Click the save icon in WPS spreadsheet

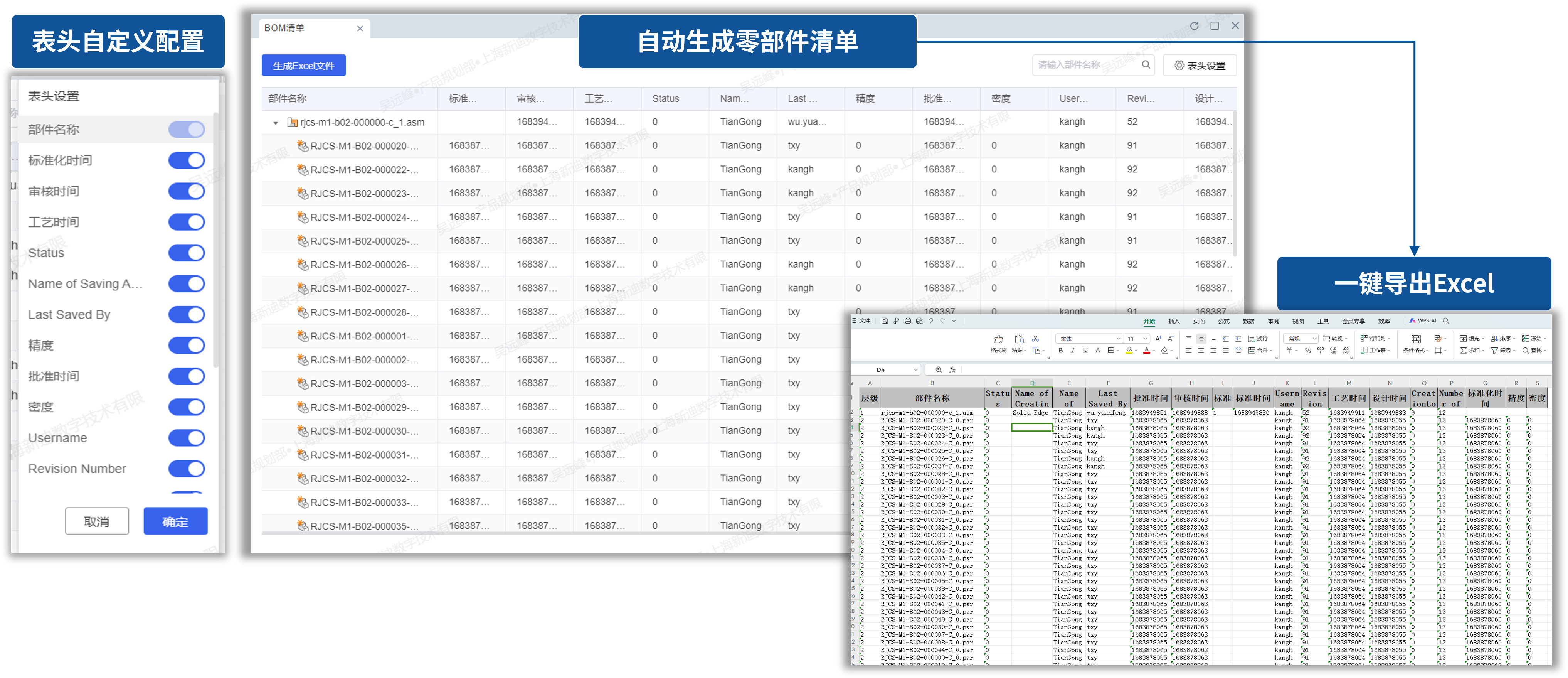[885, 321]
